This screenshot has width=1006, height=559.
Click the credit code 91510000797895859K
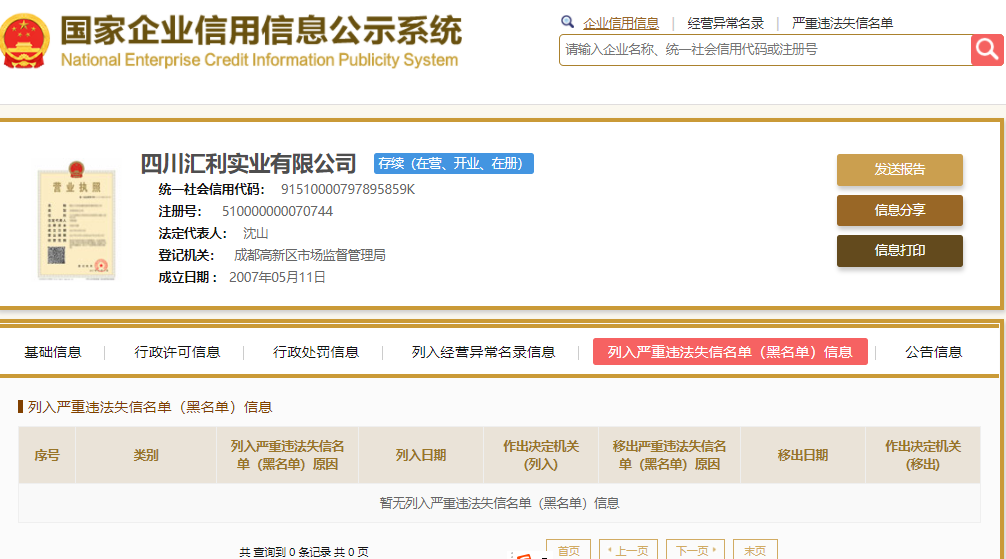tap(348, 189)
